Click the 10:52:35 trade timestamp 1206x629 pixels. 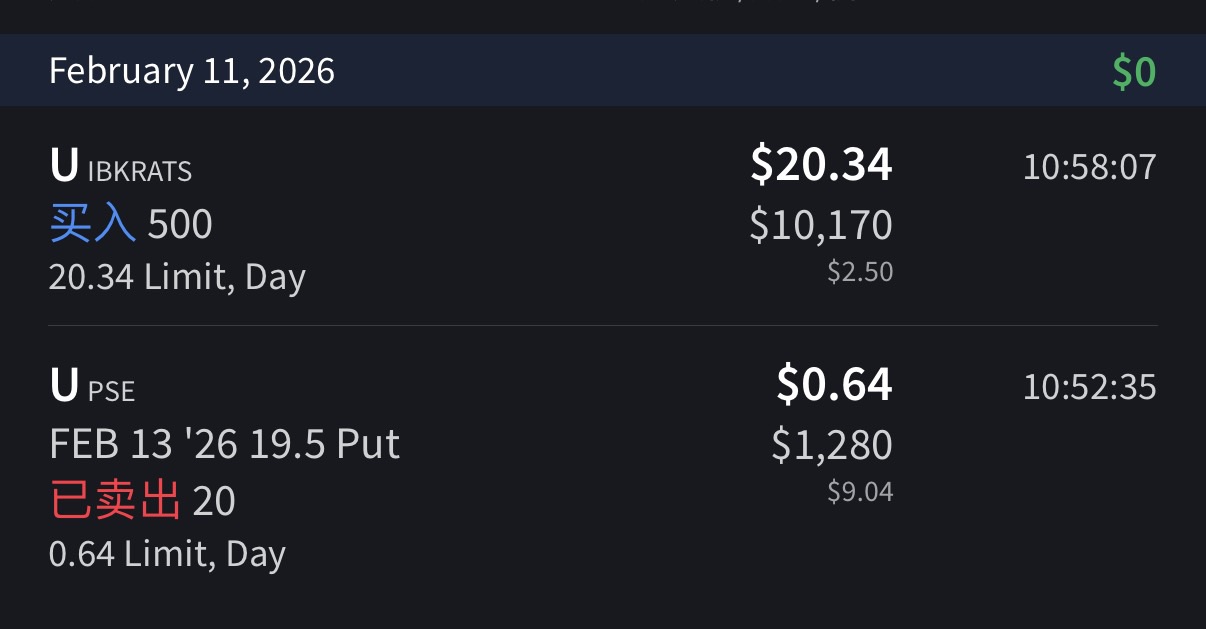click(1089, 386)
